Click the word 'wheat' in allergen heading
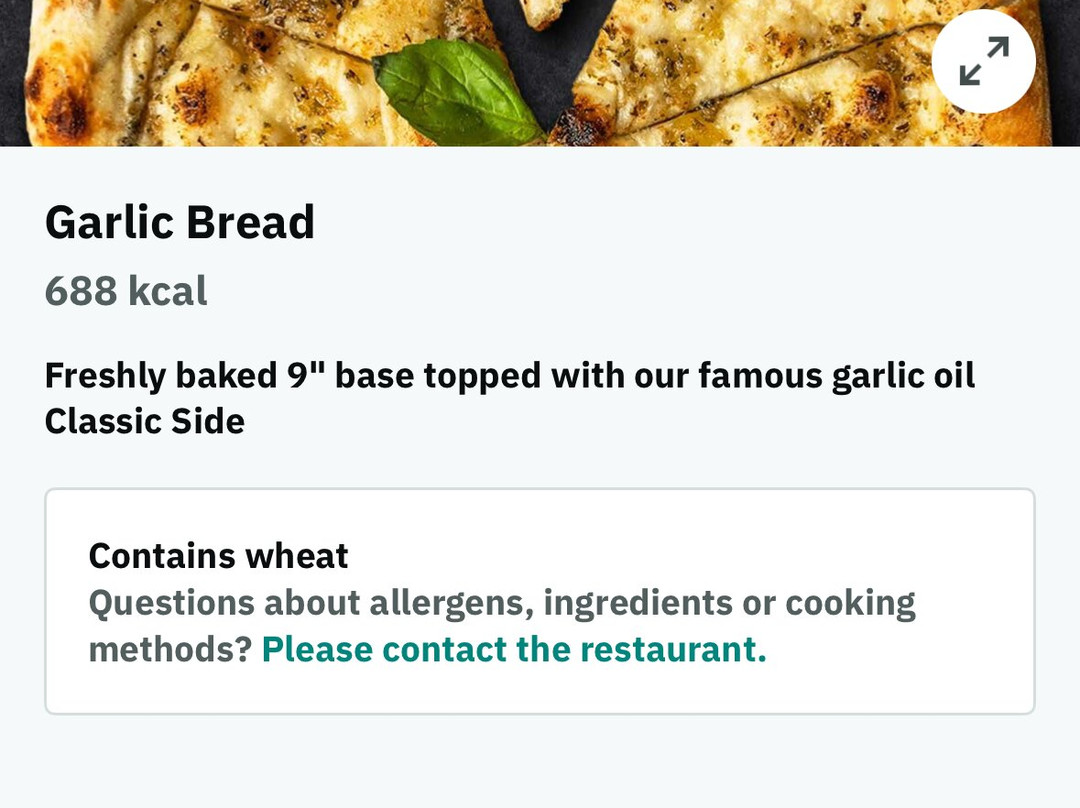Image resolution: width=1080 pixels, height=808 pixels. 297,555
